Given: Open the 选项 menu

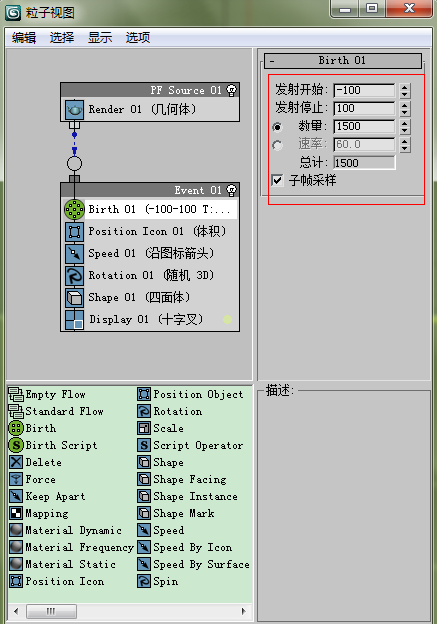Looking at the screenshot, I should 138,38.
